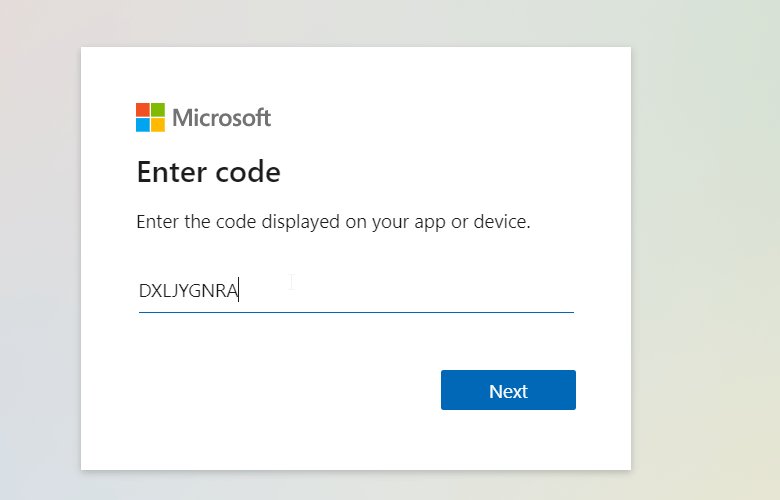Screen dimensions: 780x500
Task: Click the instruction text about app or device
Action: pyautogui.click(x=333, y=221)
